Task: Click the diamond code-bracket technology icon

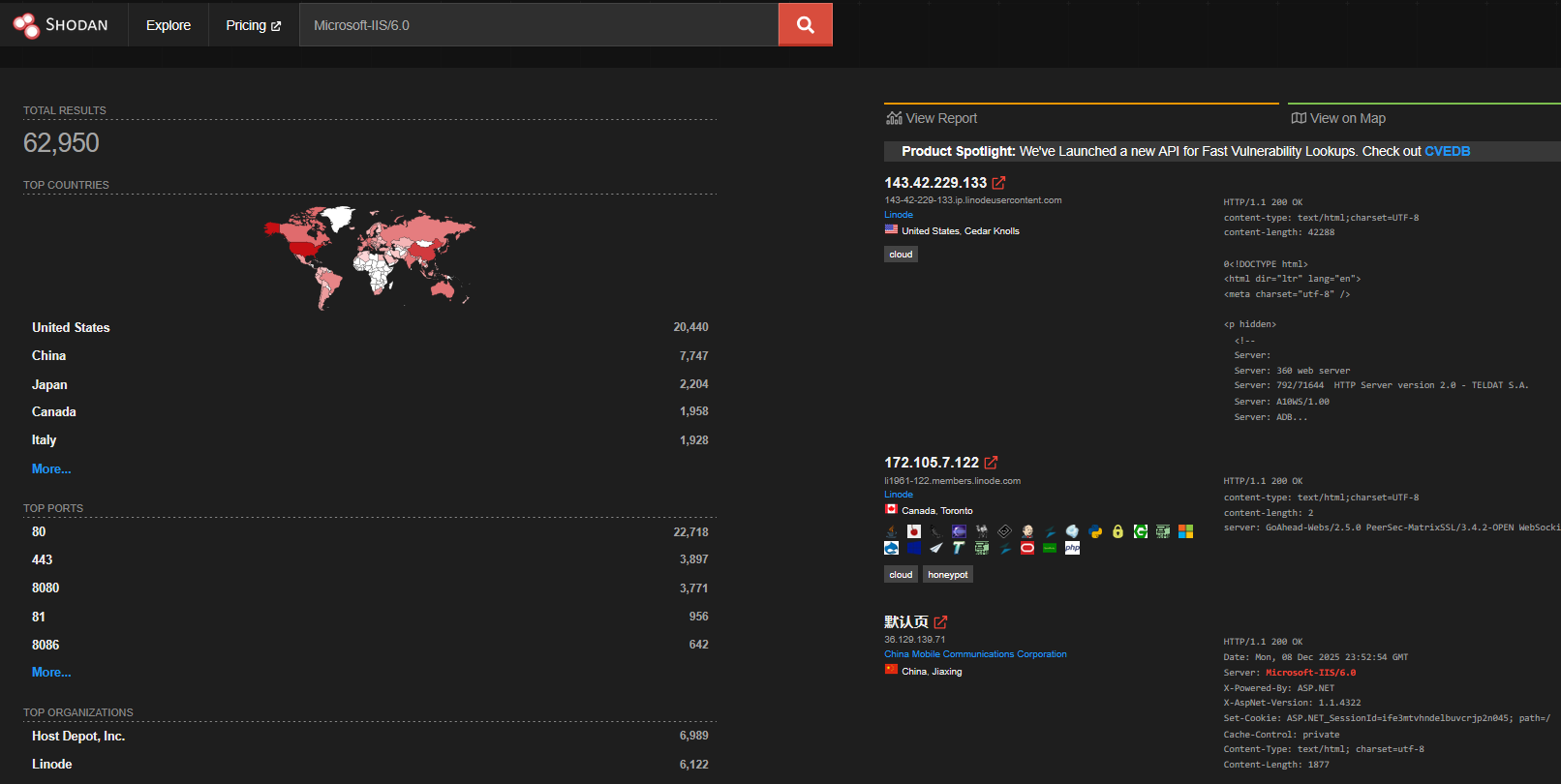Action: (x=1004, y=531)
